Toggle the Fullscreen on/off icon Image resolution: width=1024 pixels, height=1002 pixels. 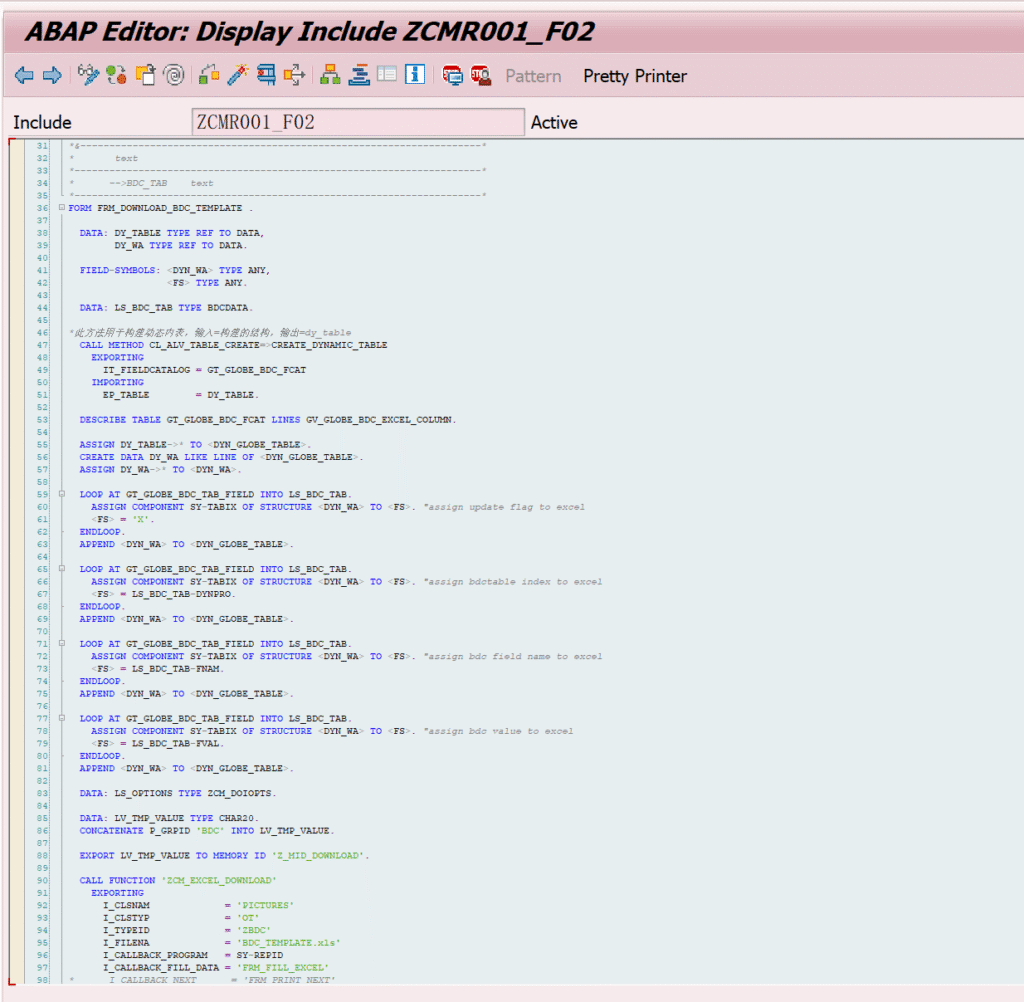(x=387, y=76)
